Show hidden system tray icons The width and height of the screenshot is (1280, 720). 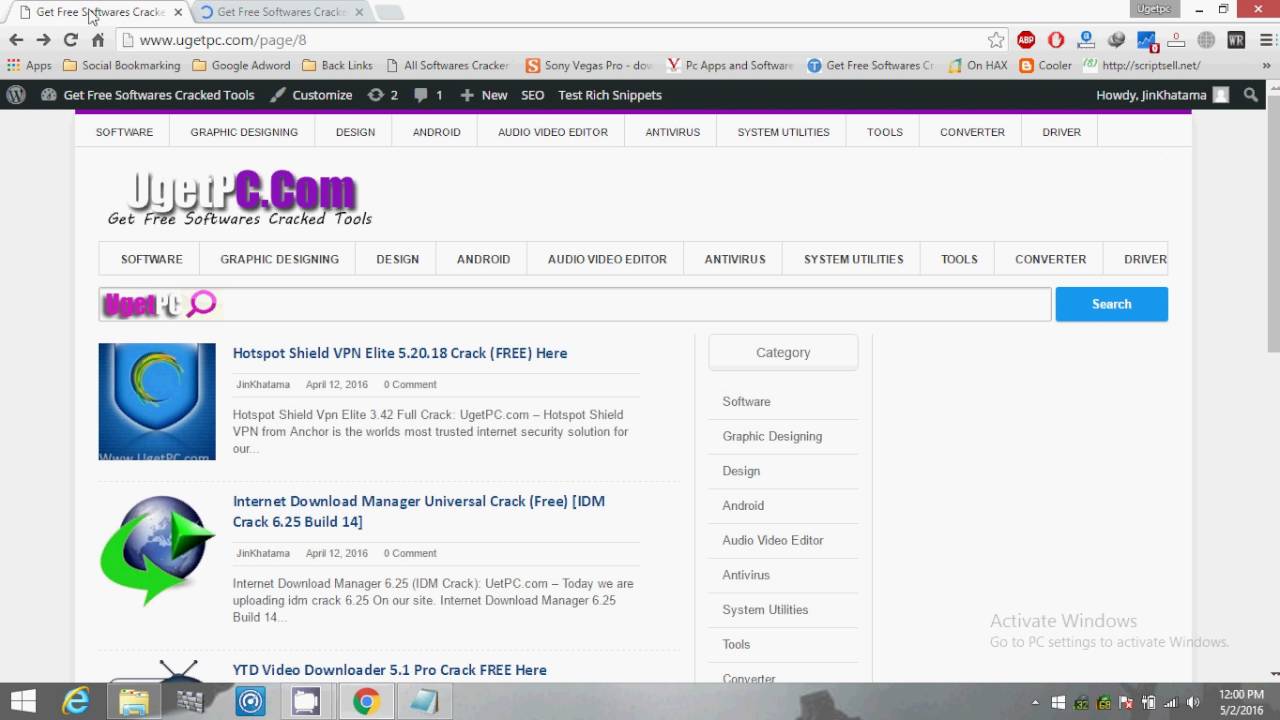click(x=1035, y=703)
